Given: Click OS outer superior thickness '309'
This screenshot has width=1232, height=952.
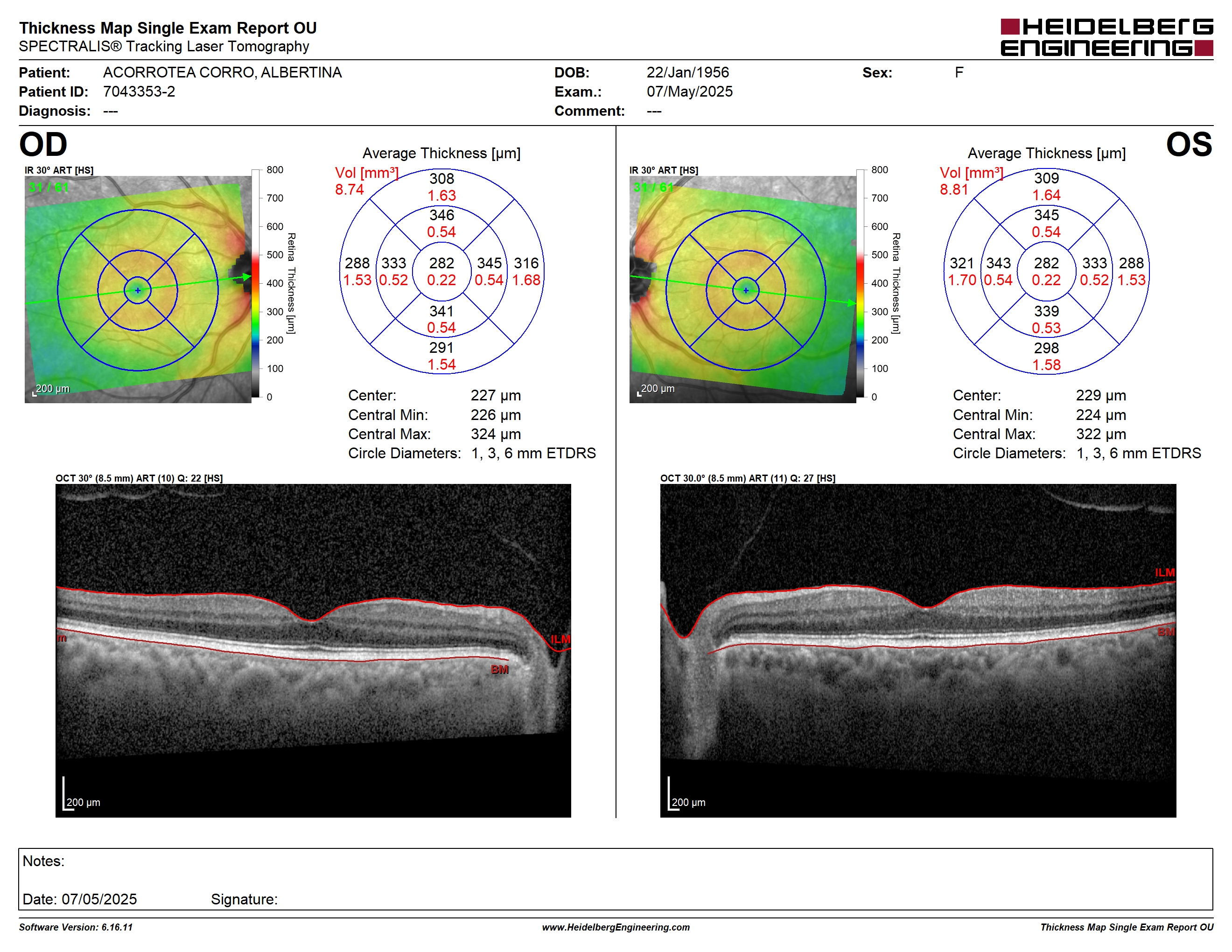Looking at the screenshot, I should [x=1046, y=178].
